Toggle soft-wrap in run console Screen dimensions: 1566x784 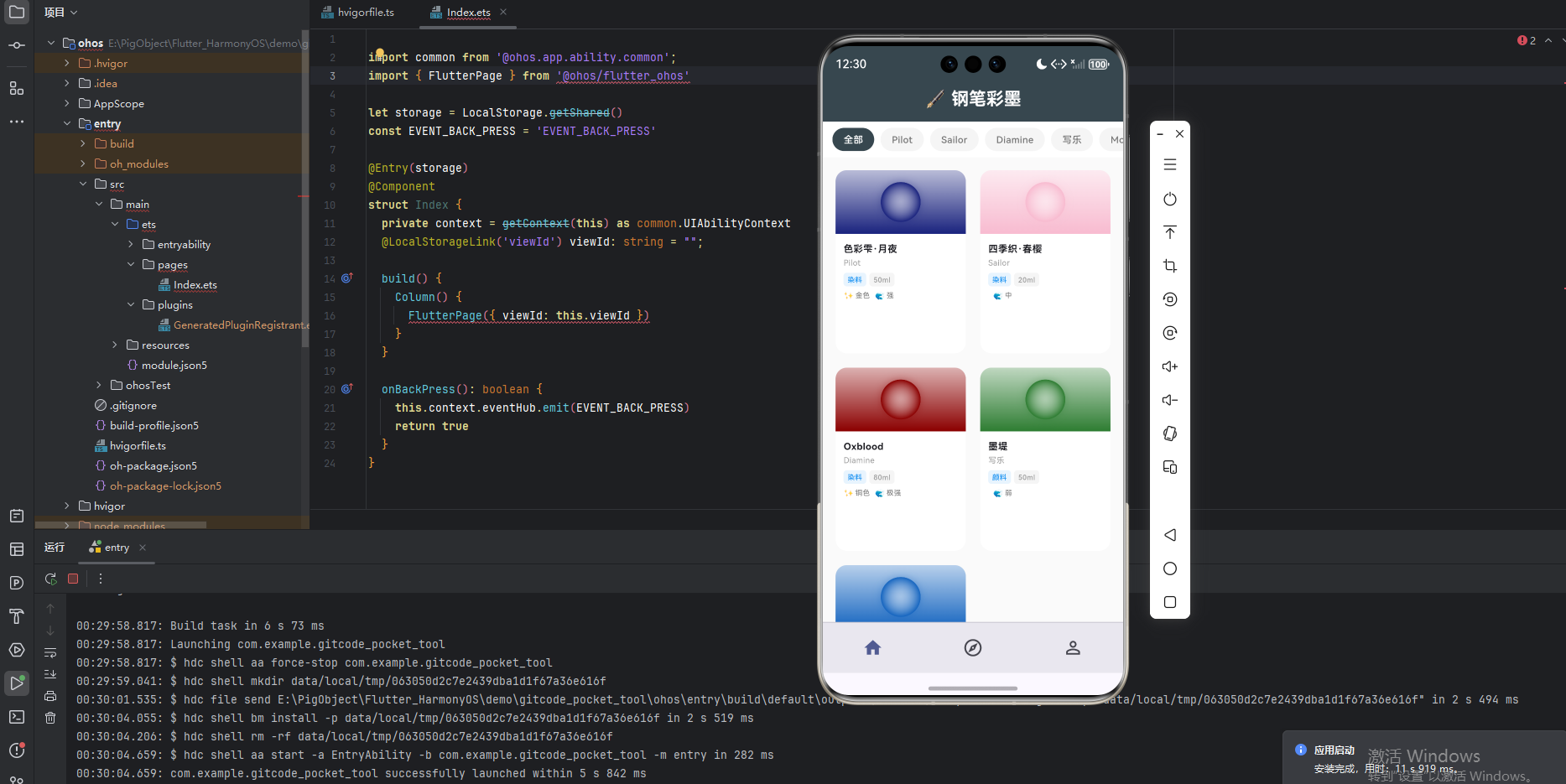[50, 652]
